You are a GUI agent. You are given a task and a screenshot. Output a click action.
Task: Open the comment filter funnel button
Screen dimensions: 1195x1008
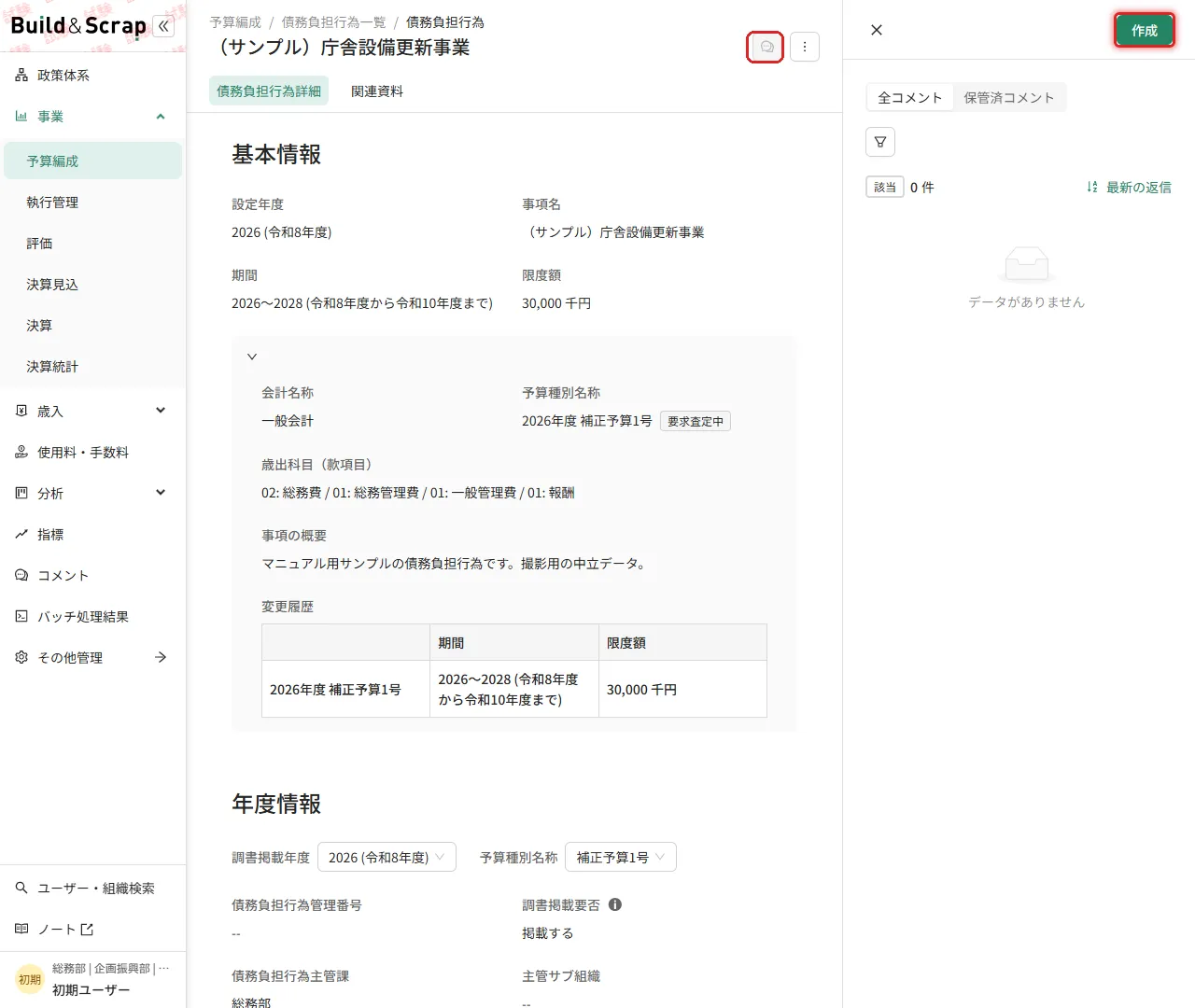tap(880, 142)
